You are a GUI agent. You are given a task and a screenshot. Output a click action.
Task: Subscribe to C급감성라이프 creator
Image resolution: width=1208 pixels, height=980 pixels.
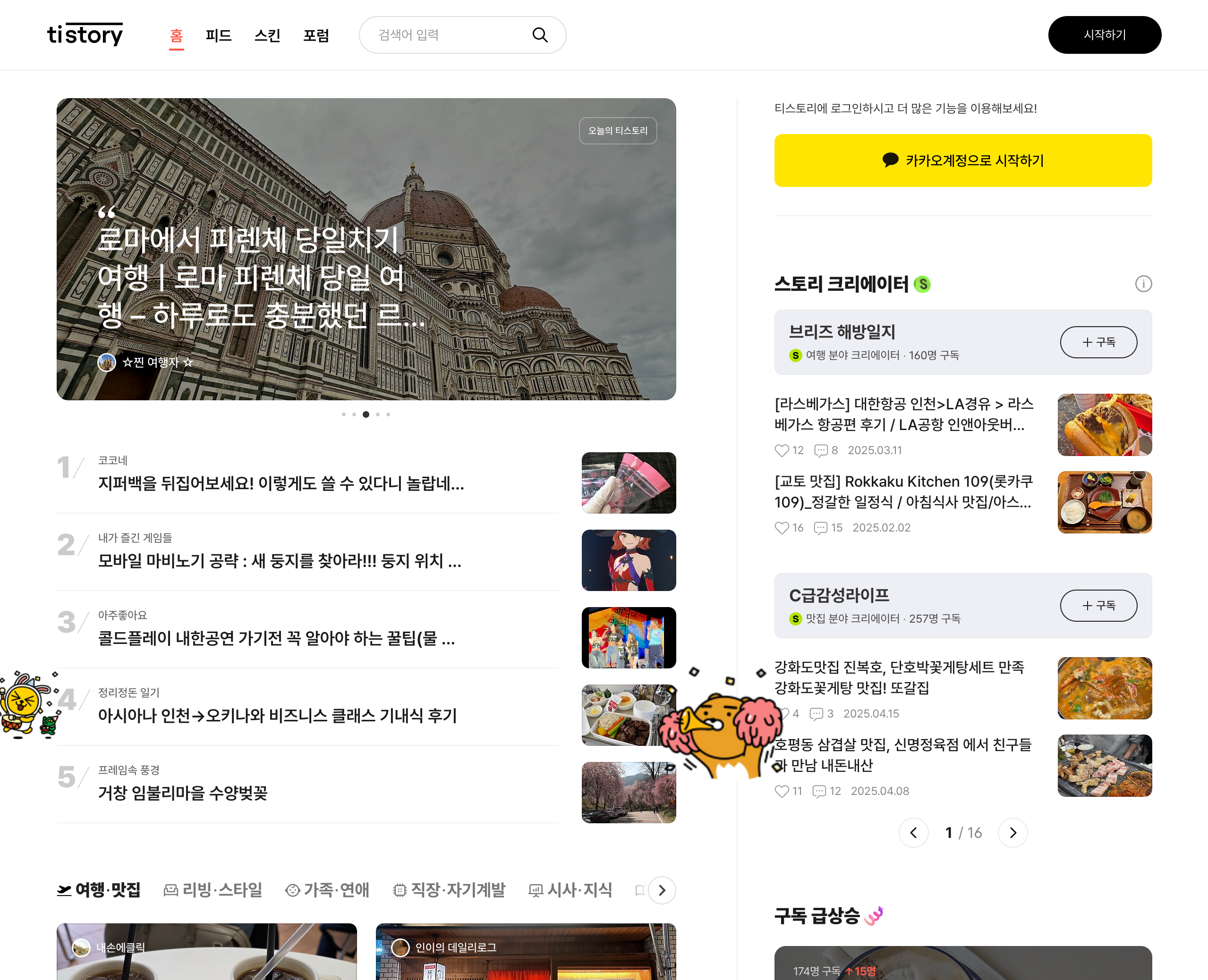(1098, 605)
